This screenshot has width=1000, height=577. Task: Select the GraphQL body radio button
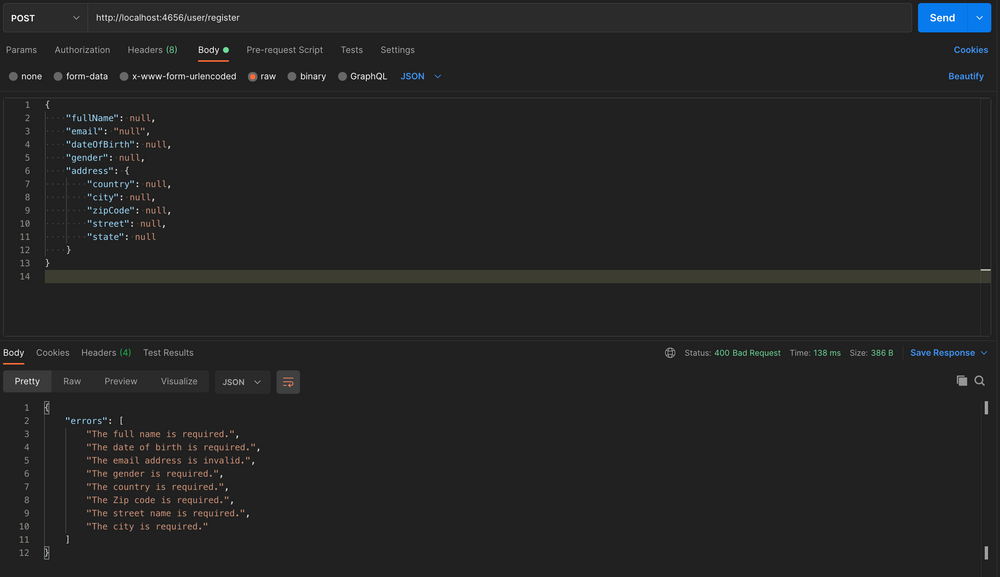point(342,77)
